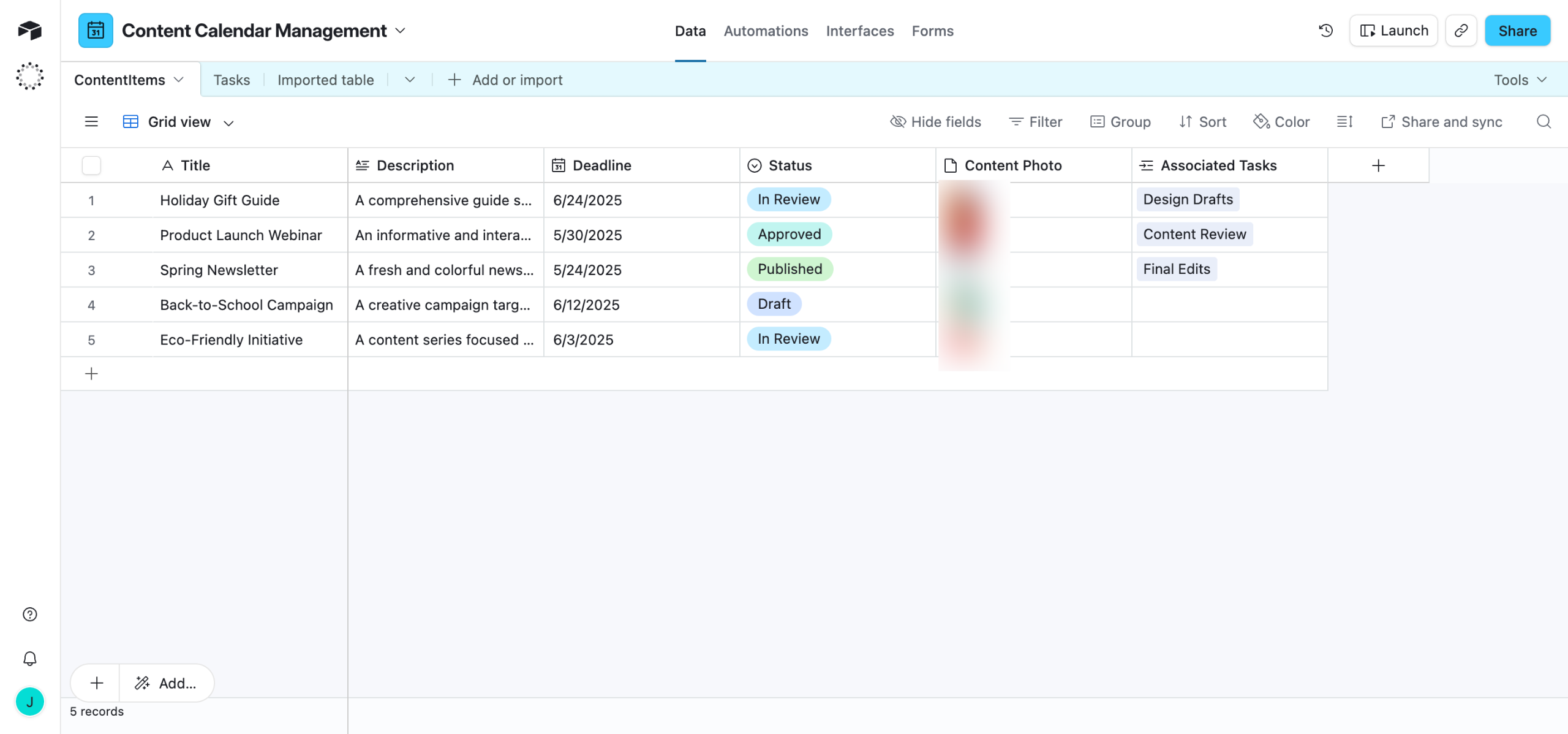This screenshot has width=1568, height=734.
Task: Toggle the views sidebar hamburger icon
Action: [x=91, y=122]
